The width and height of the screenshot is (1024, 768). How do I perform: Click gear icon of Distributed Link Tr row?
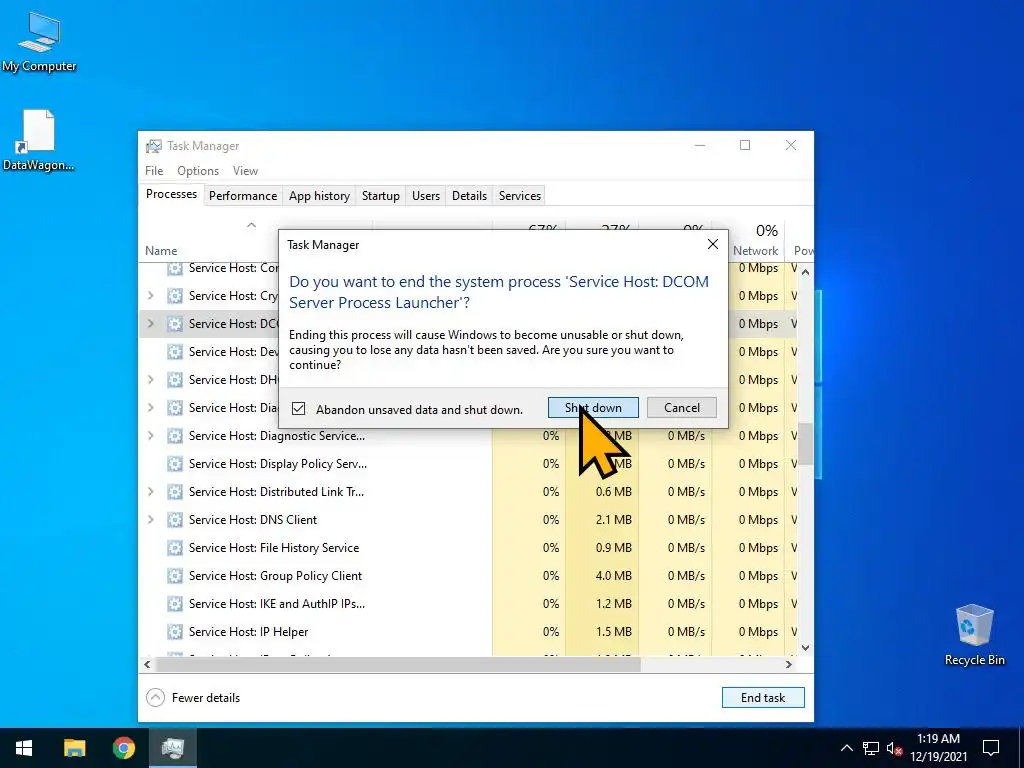[x=174, y=492]
